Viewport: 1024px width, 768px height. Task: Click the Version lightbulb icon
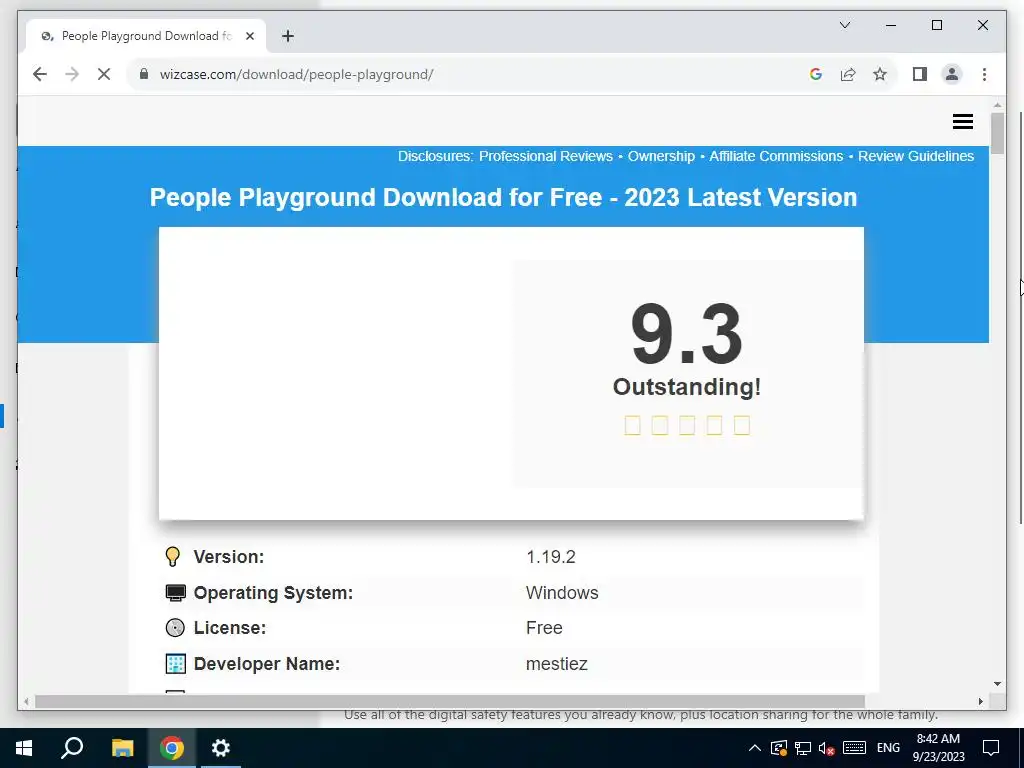[172, 556]
